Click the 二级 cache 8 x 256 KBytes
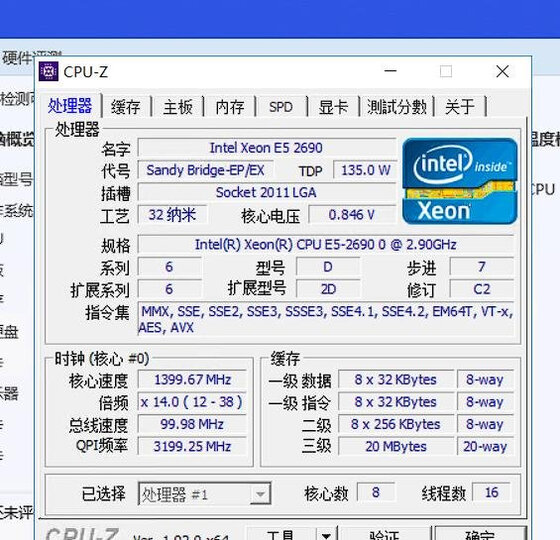This screenshot has width=560, height=540. [x=396, y=424]
